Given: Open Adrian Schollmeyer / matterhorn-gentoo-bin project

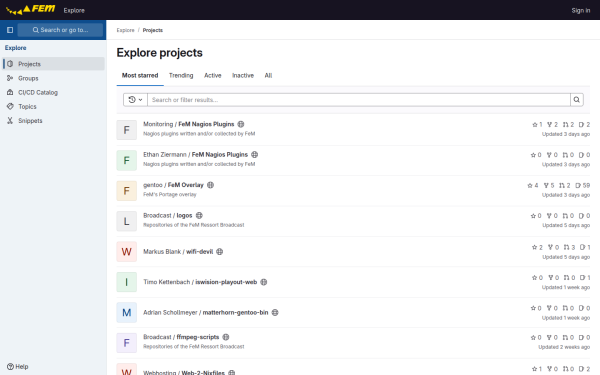Looking at the screenshot, I should tap(206, 312).
